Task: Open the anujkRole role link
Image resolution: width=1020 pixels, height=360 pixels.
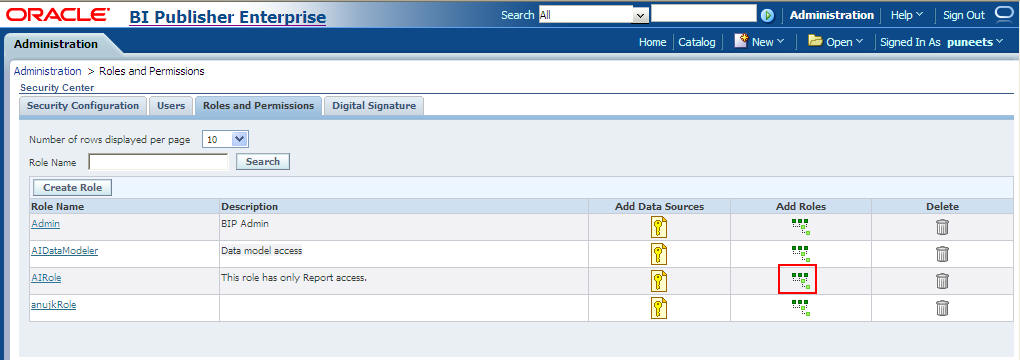Action: click(x=53, y=304)
